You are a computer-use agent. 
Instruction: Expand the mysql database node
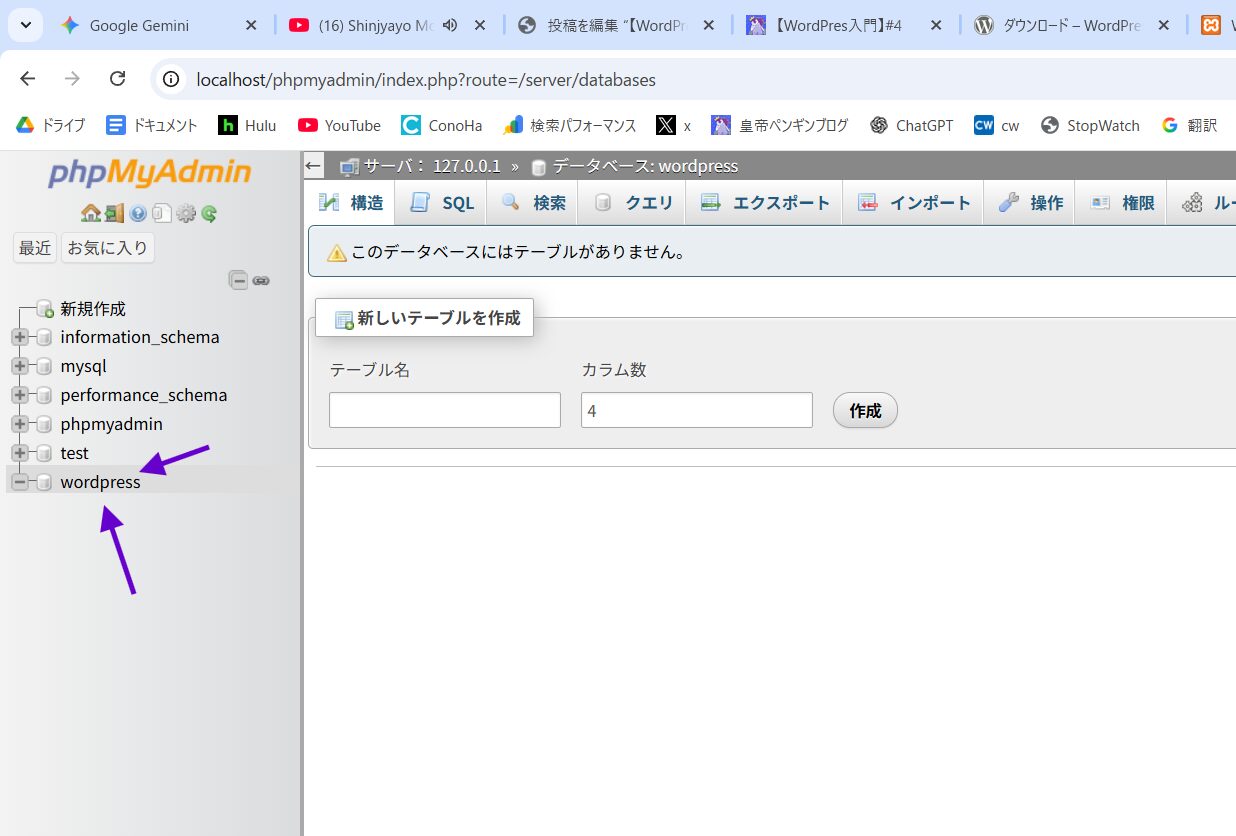[x=20, y=367]
